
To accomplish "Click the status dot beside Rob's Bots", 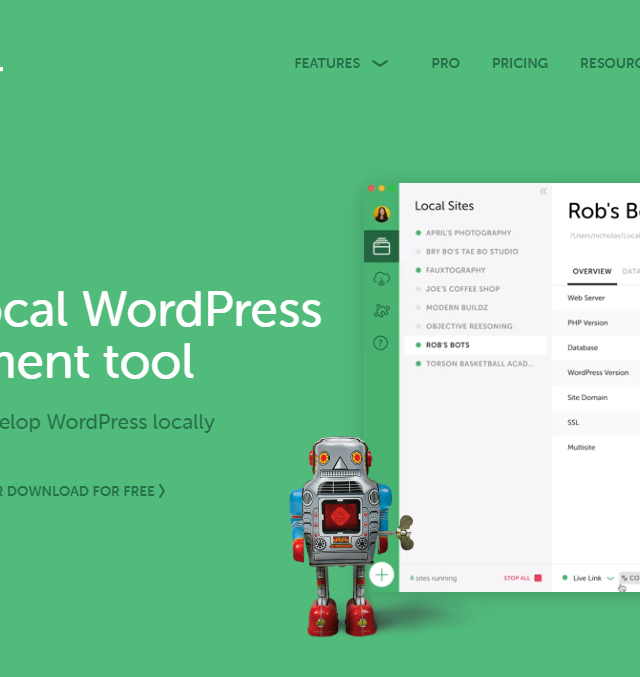I will point(418,345).
